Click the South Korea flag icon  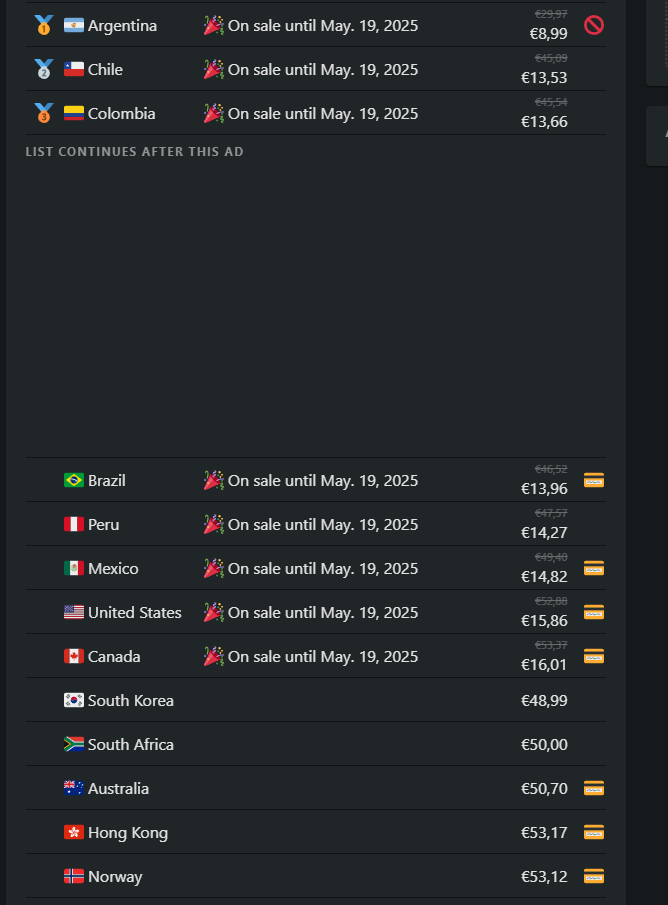pyautogui.click(x=74, y=700)
